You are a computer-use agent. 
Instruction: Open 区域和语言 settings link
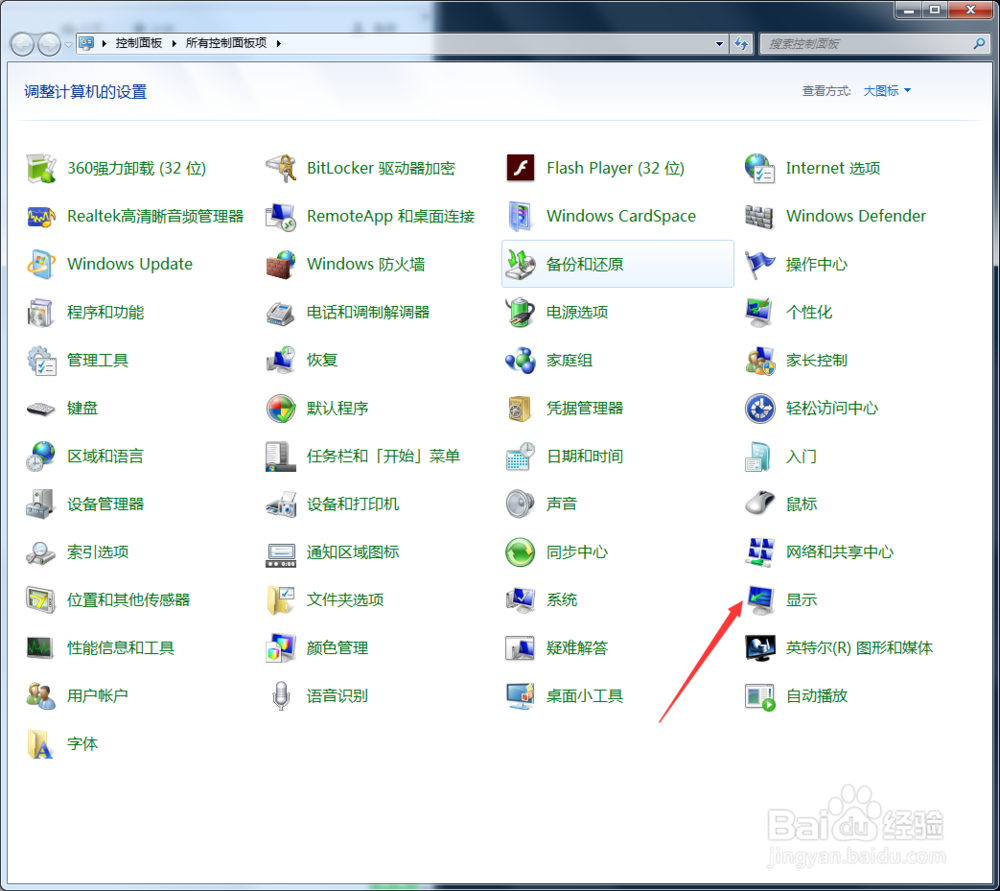click(x=106, y=457)
